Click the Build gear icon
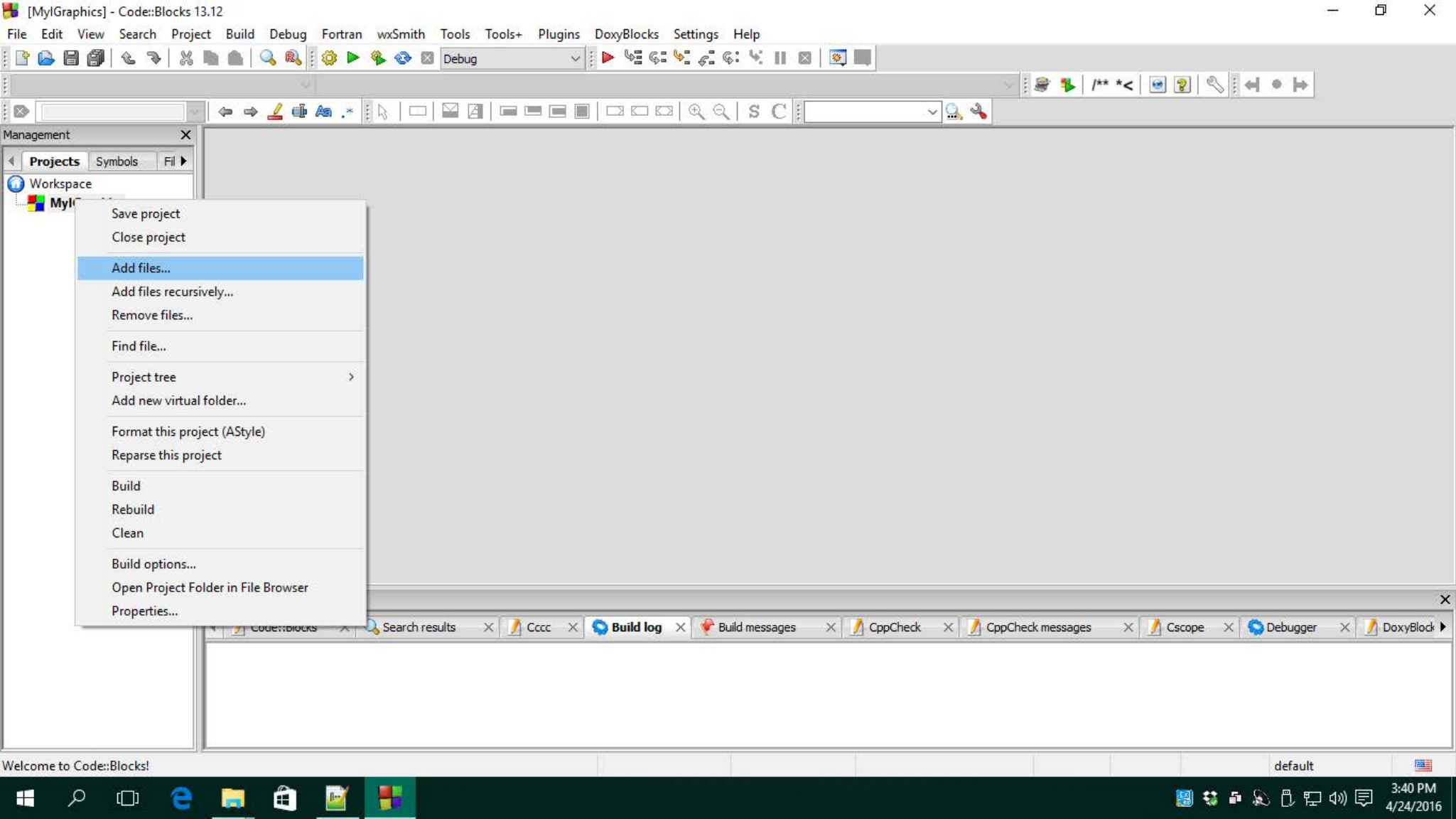1456x819 pixels. 329,58
